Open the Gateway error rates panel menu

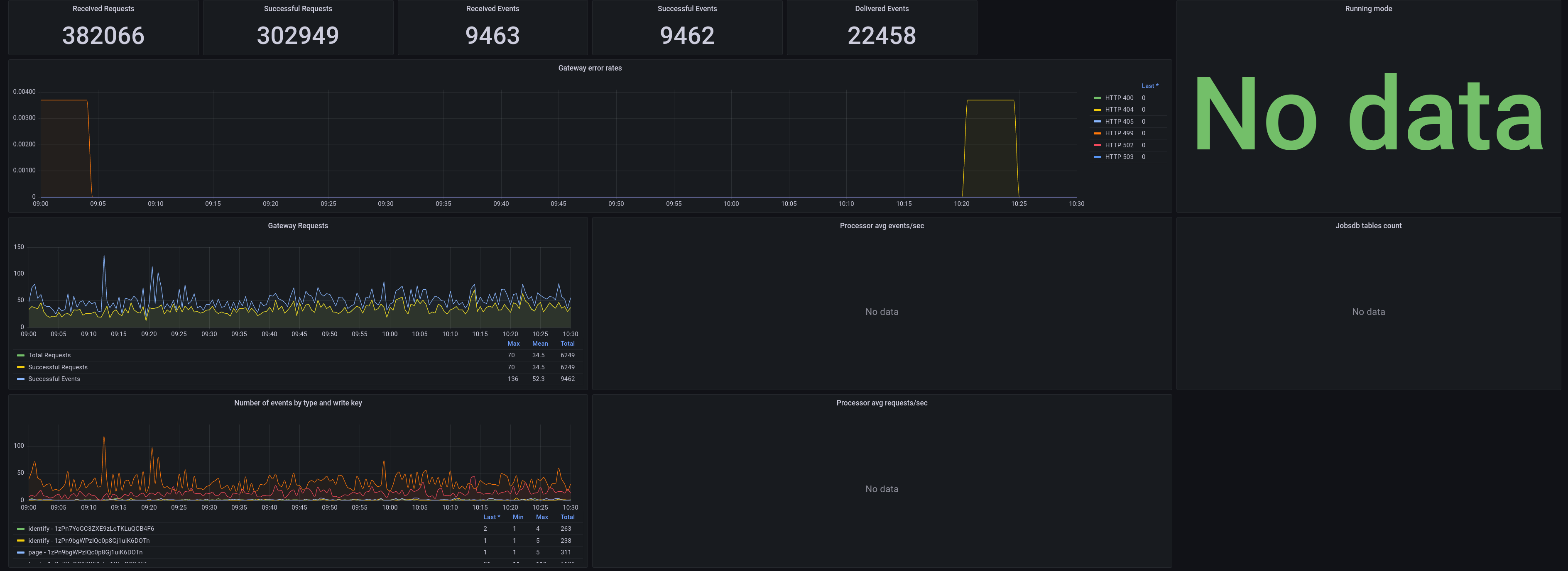pyautogui.click(x=589, y=68)
